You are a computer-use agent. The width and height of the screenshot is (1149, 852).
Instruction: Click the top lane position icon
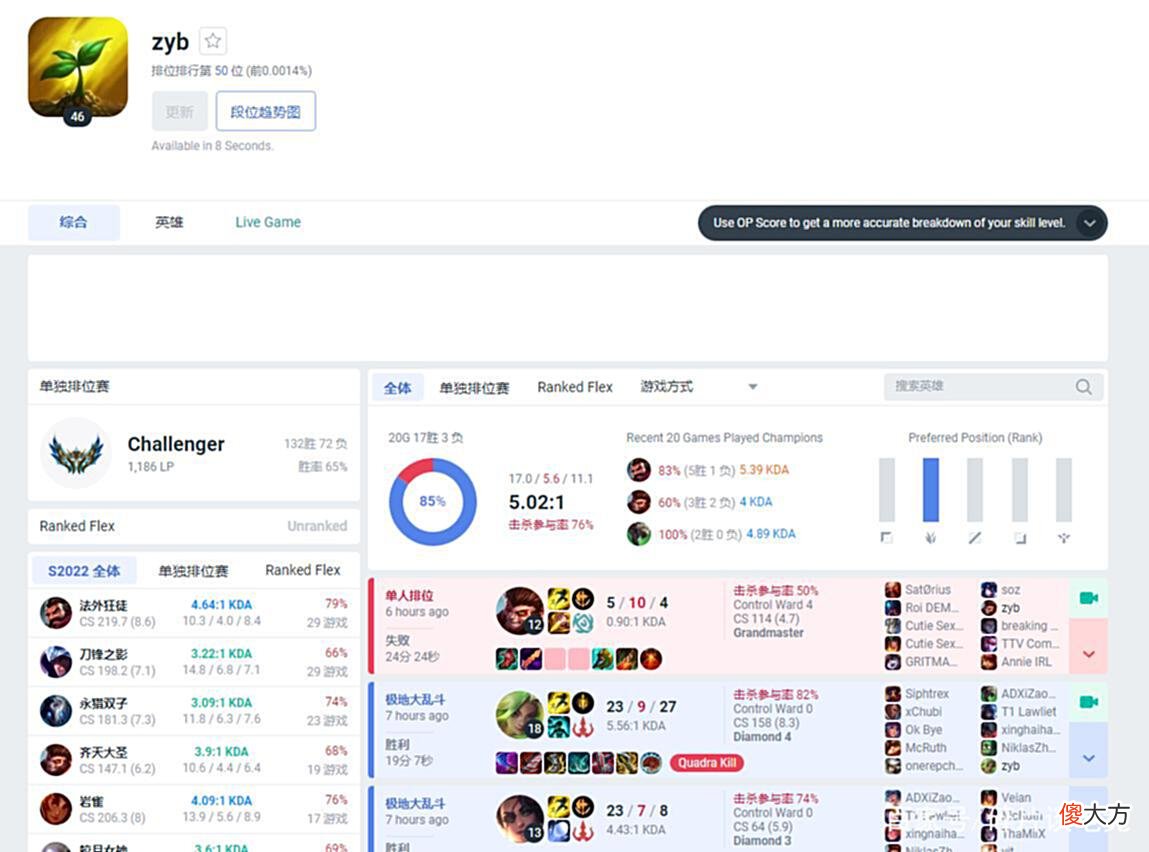[887, 538]
